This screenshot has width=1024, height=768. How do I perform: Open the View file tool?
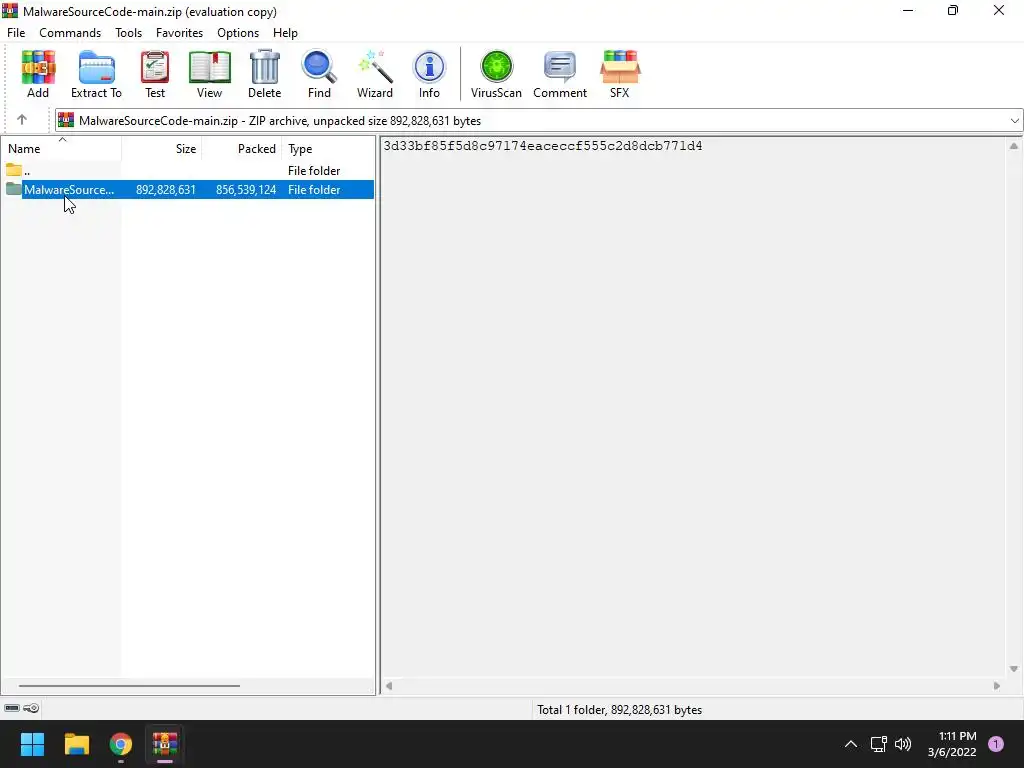210,74
